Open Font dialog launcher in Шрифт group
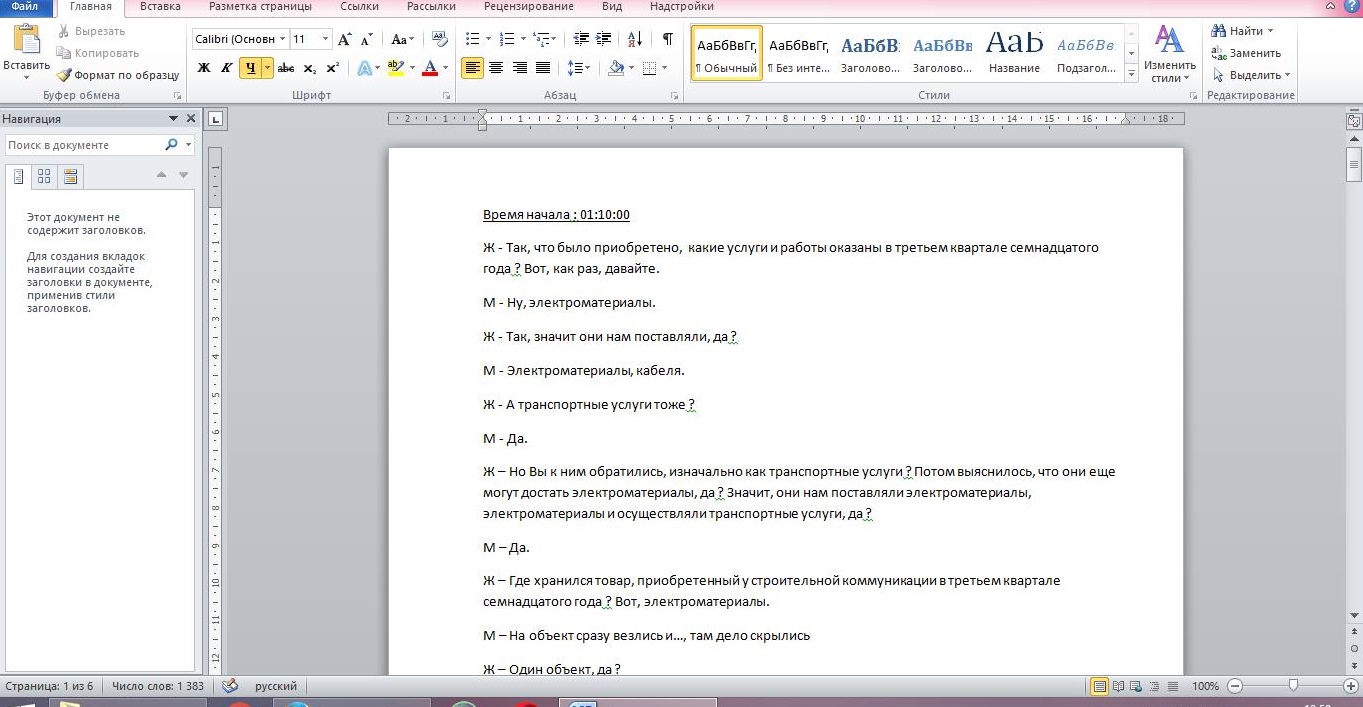Screen dimensions: 1363x707 point(447,96)
